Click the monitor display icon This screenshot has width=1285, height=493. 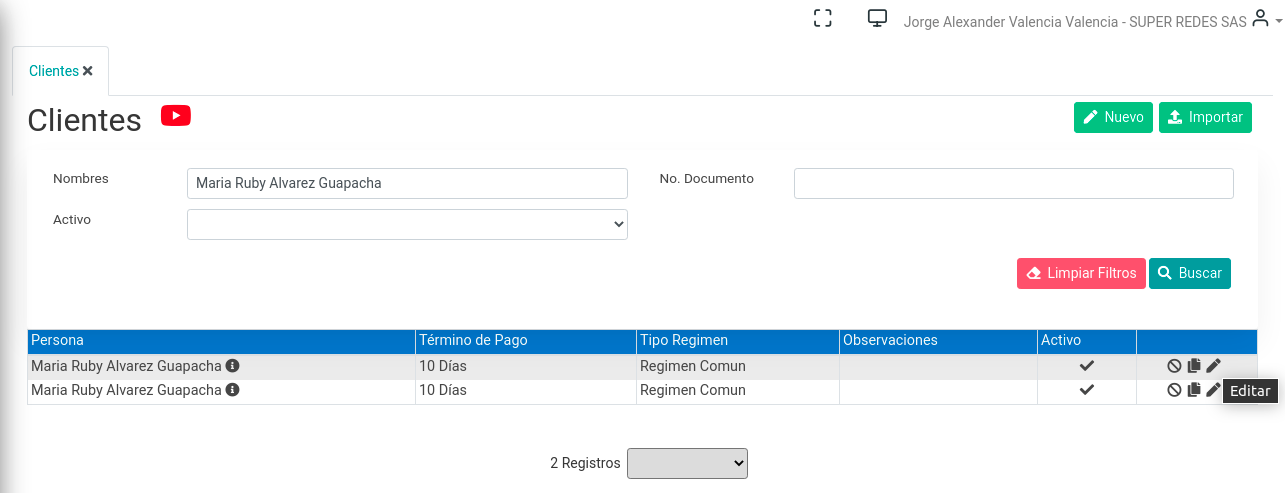(x=877, y=18)
